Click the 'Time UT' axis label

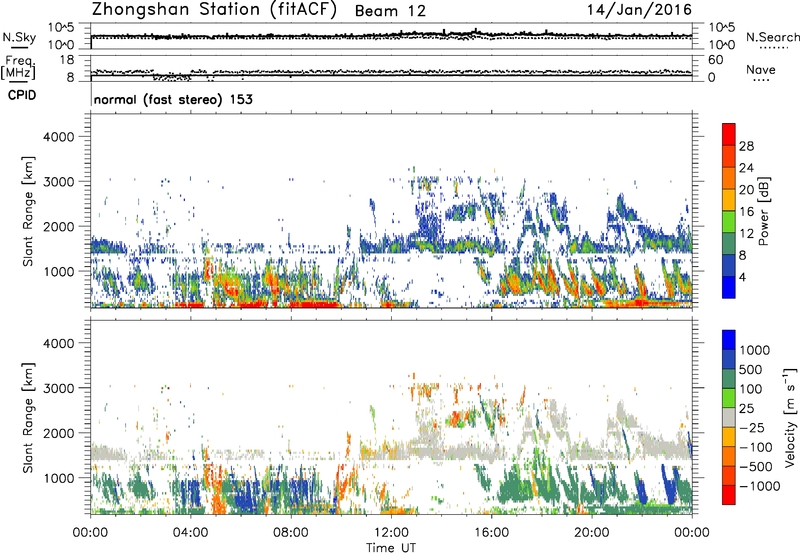click(x=391, y=548)
